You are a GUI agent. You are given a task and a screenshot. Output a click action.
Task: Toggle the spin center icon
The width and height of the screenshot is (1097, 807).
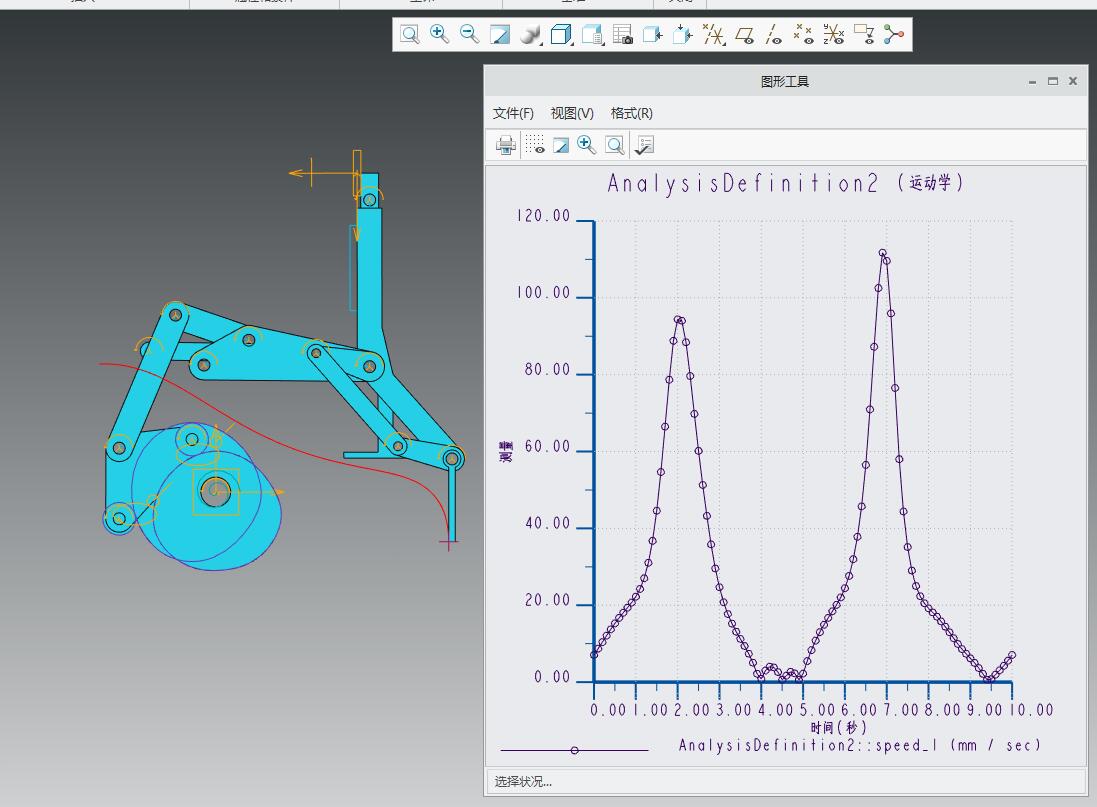(x=893, y=34)
